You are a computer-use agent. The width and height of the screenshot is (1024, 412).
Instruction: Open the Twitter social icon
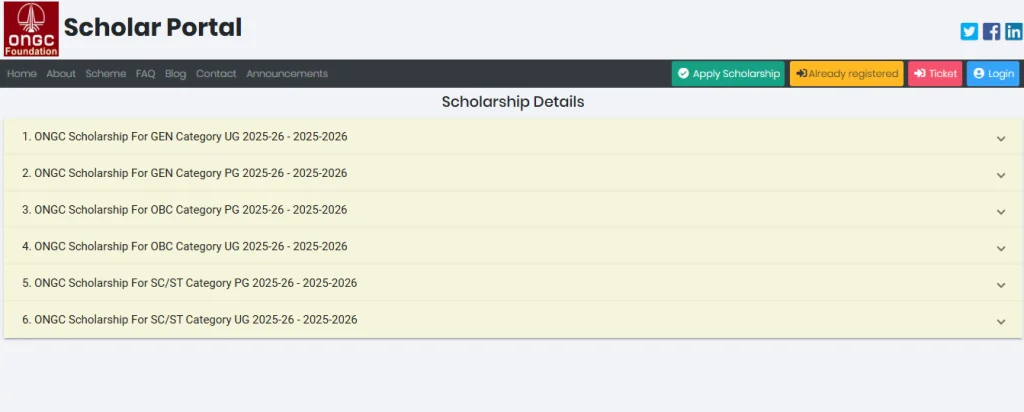point(969,31)
